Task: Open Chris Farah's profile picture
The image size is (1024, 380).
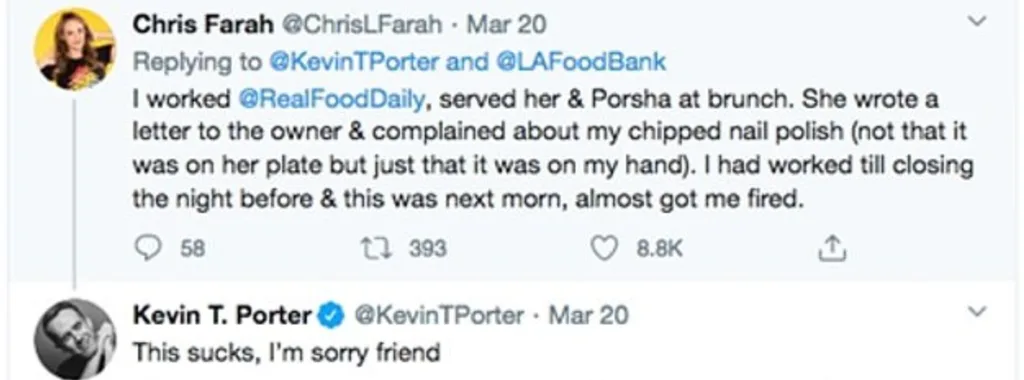Action: [x=74, y=50]
